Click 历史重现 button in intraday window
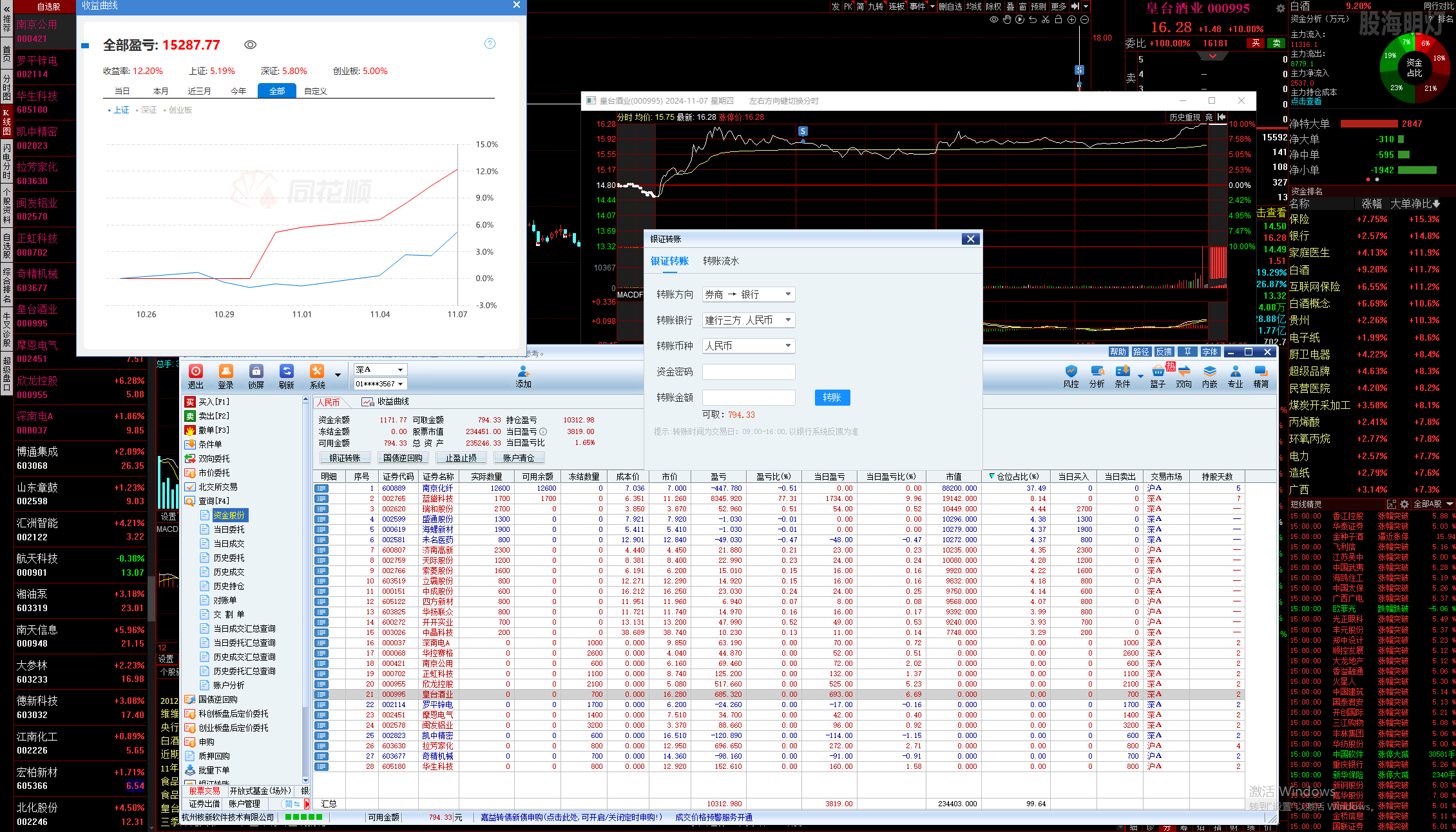The width and height of the screenshot is (1456, 832). (x=1185, y=117)
